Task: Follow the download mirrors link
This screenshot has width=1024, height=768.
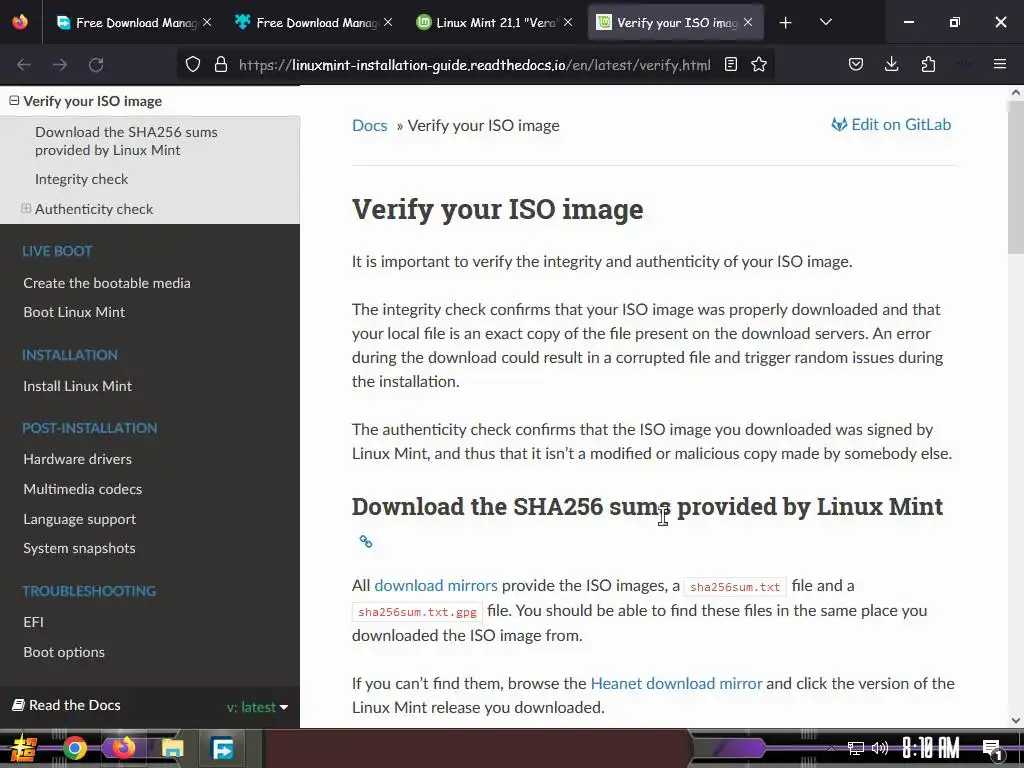Action: (x=436, y=586)
